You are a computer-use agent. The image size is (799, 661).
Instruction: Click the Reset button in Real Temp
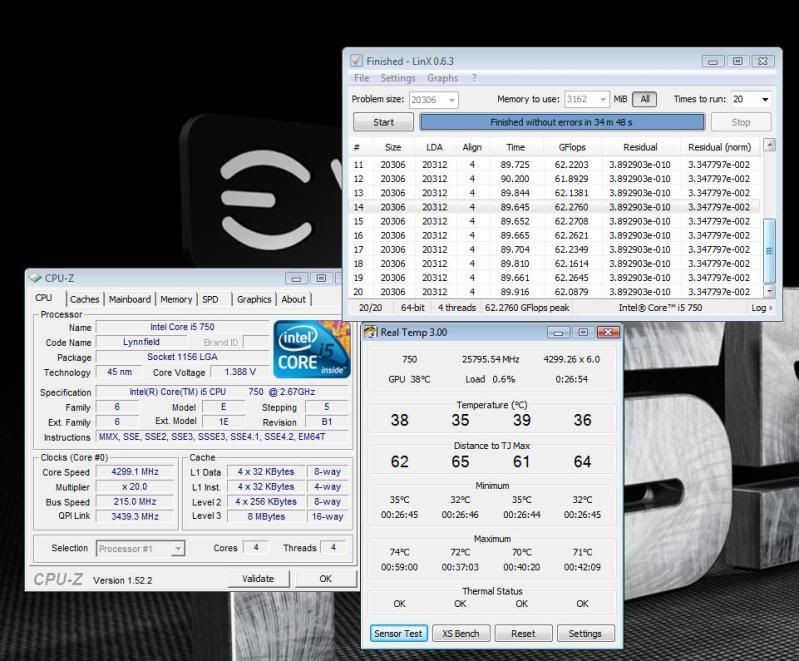pyautogui.click(x=523, y=633)
